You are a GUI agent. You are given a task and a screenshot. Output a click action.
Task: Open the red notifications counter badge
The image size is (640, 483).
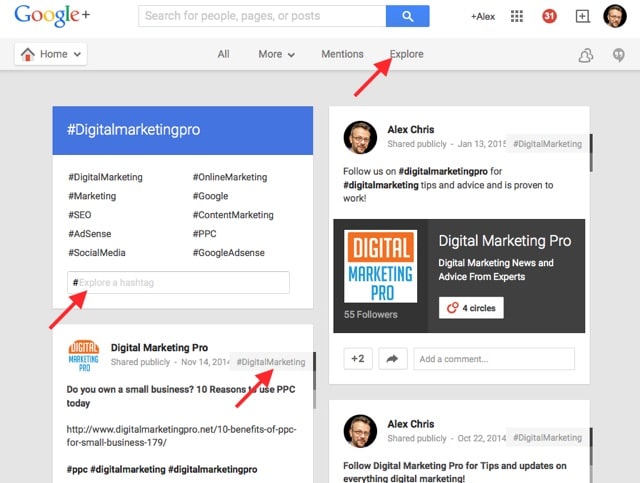tap(549, 17)
